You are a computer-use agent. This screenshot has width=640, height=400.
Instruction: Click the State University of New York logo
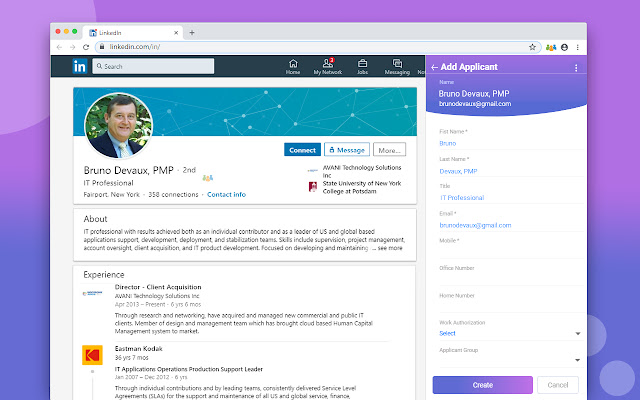tap(313, 187)
